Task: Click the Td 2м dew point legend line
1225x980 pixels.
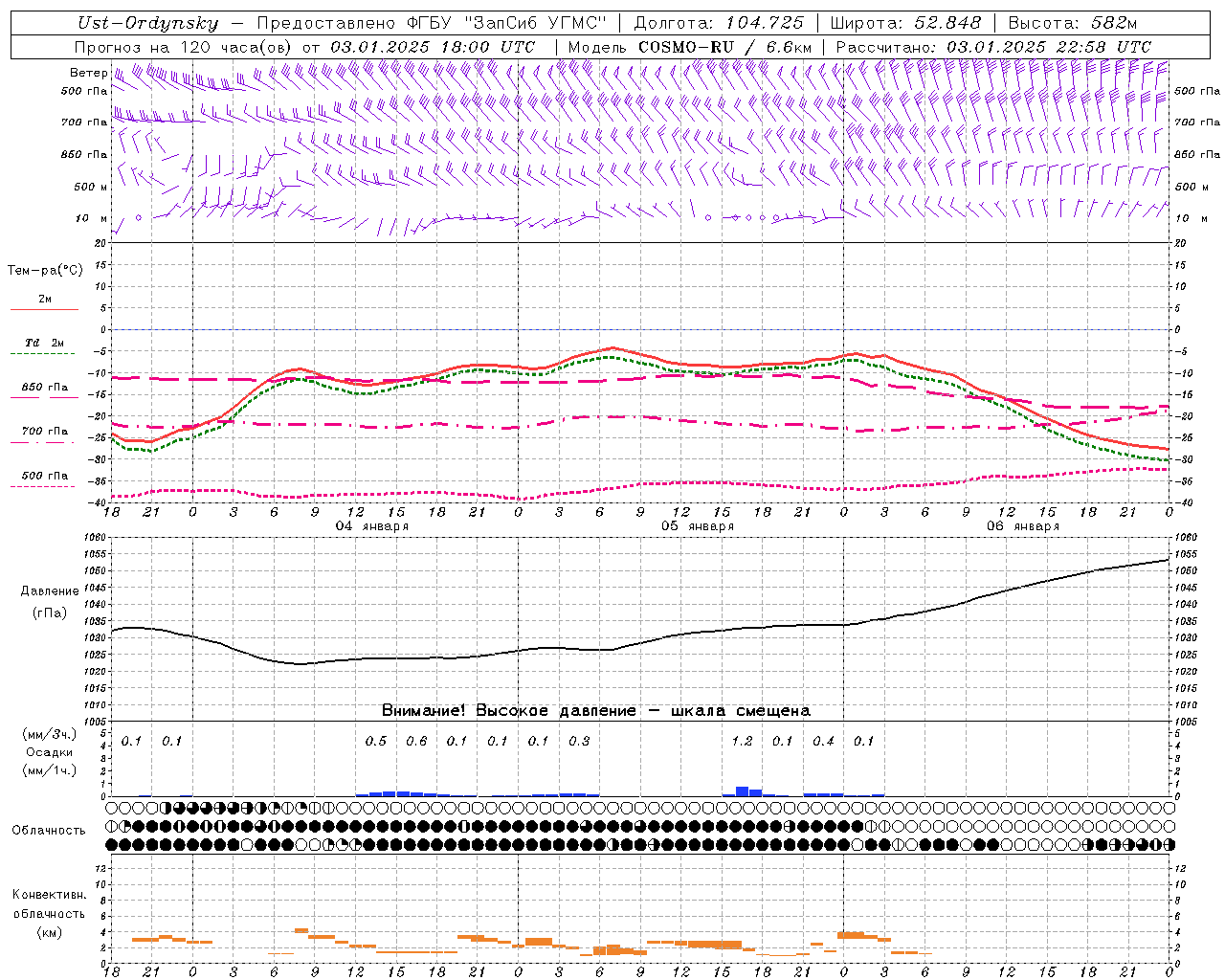Action: pyautogui.click(x=44, y=353)
